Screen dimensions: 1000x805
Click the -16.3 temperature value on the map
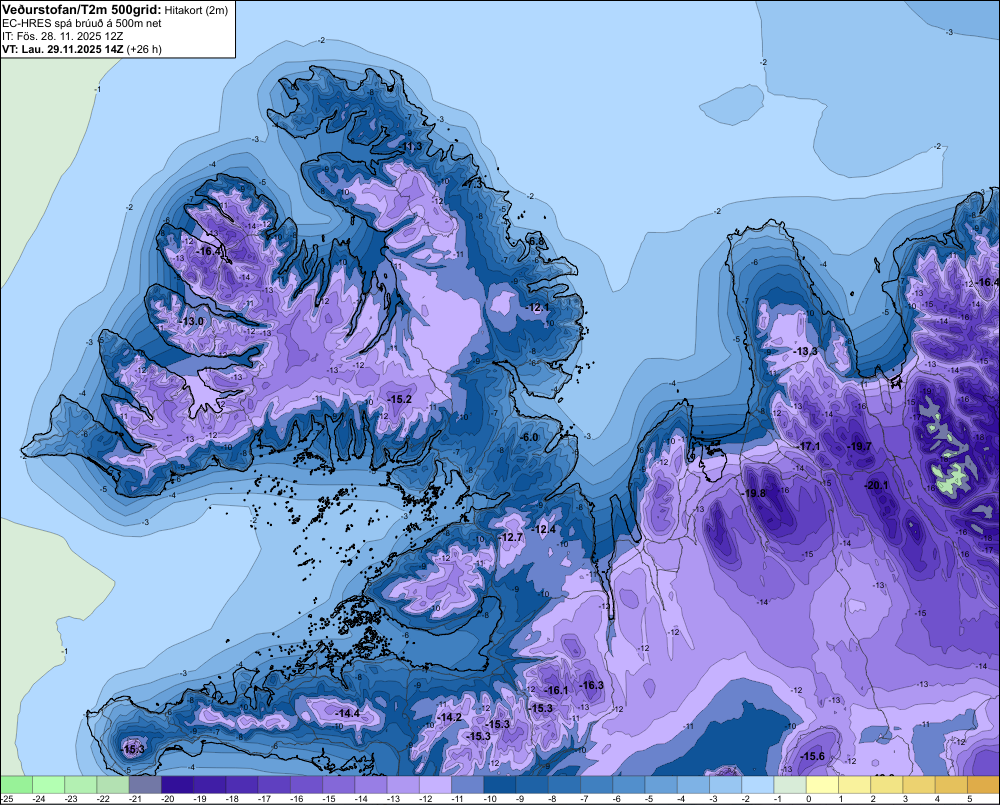click(x=591, y=685)
